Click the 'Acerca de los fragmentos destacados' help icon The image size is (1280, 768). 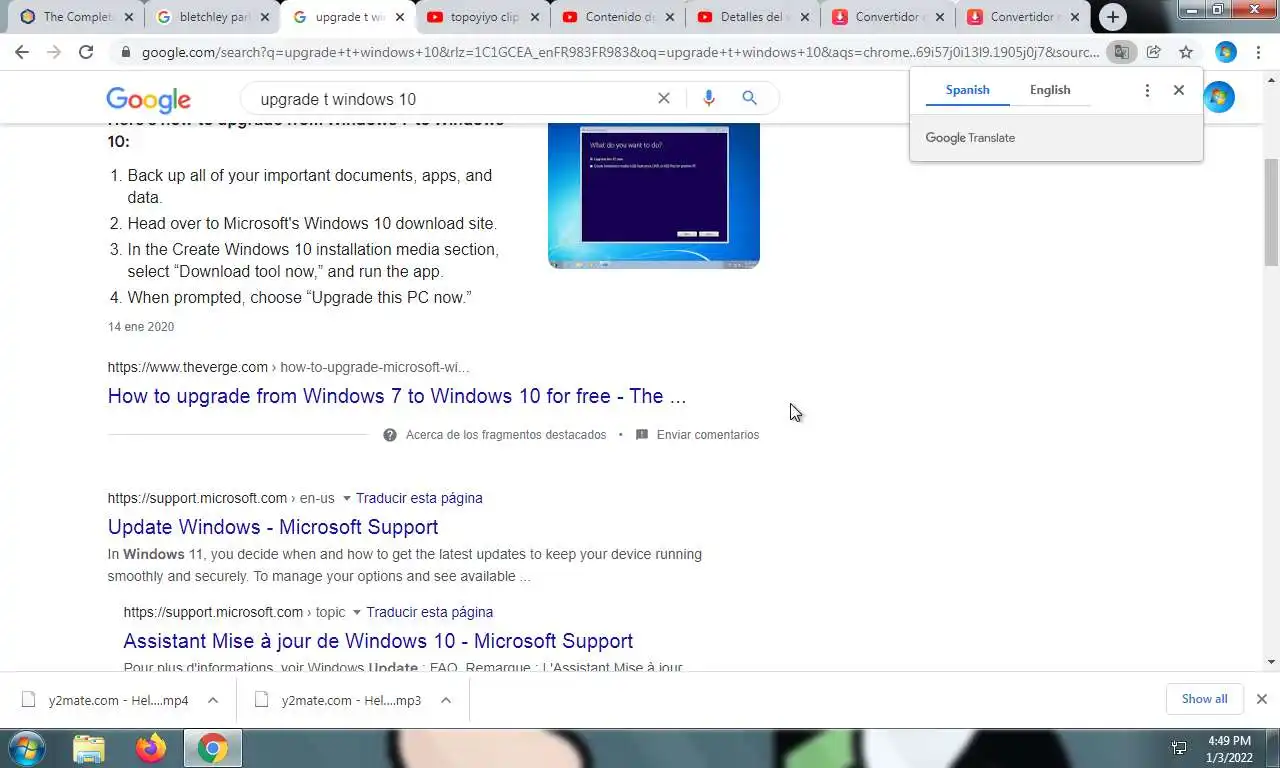tap(390, 435)
